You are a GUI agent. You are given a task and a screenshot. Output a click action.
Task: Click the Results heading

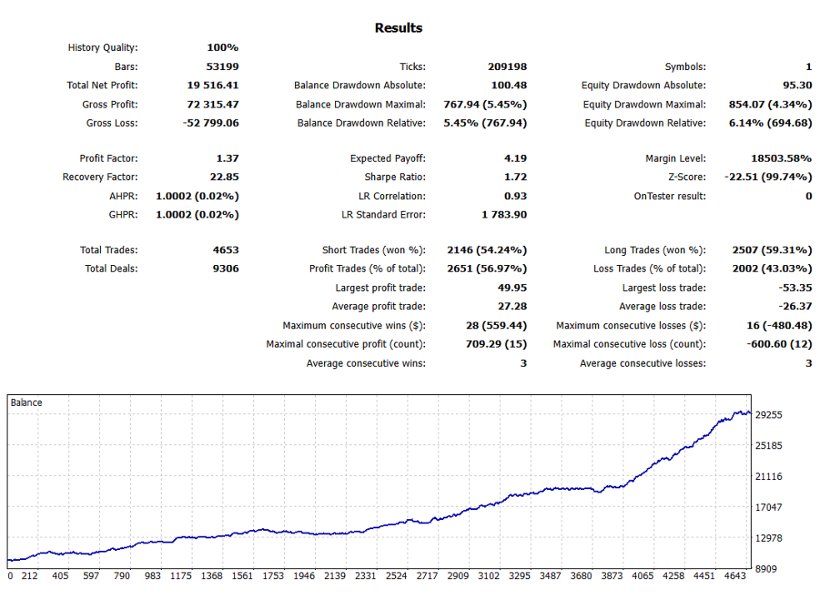[398, 28]
